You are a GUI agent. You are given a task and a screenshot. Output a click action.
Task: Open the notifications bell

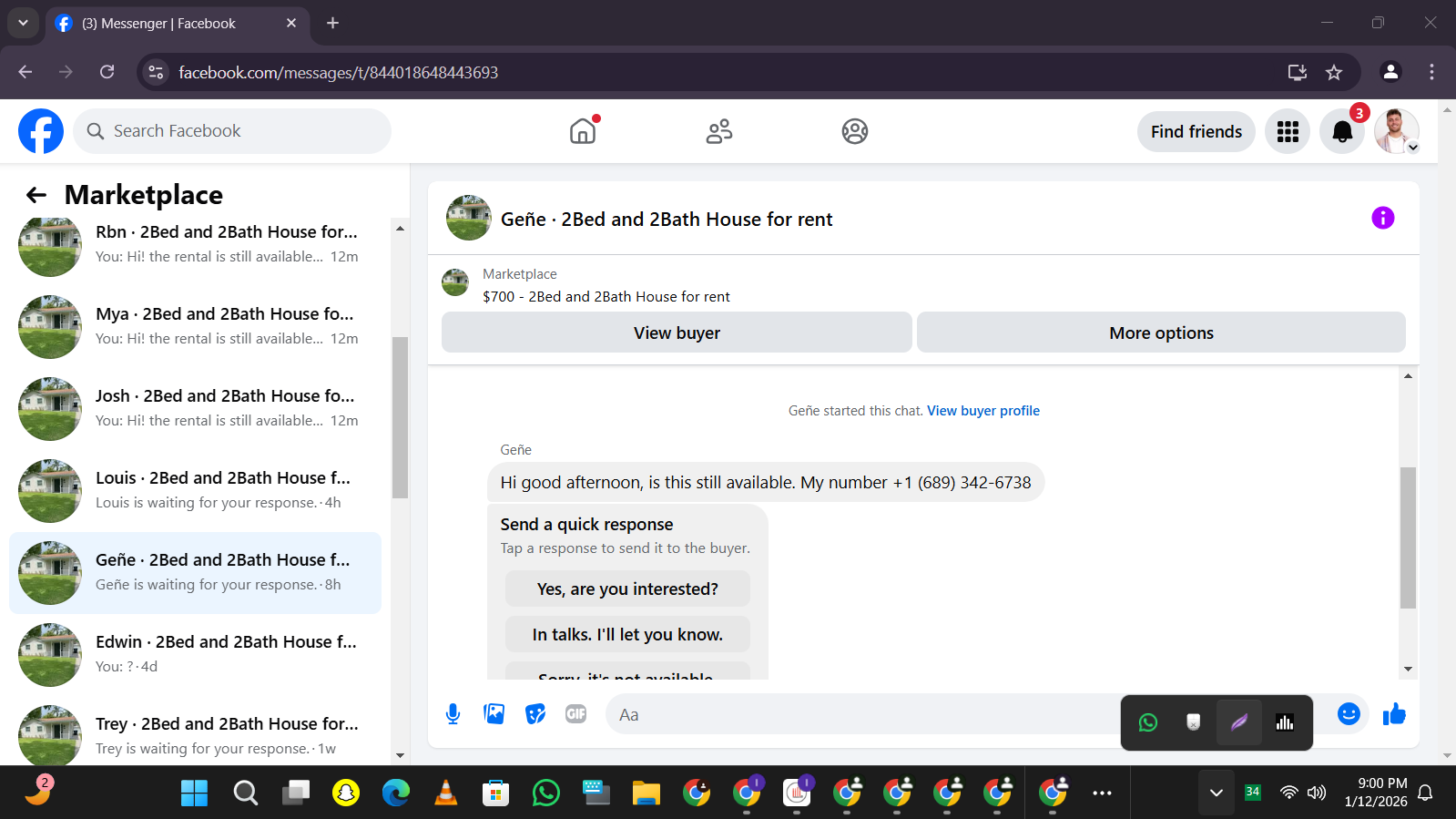tap(1342, 131)
